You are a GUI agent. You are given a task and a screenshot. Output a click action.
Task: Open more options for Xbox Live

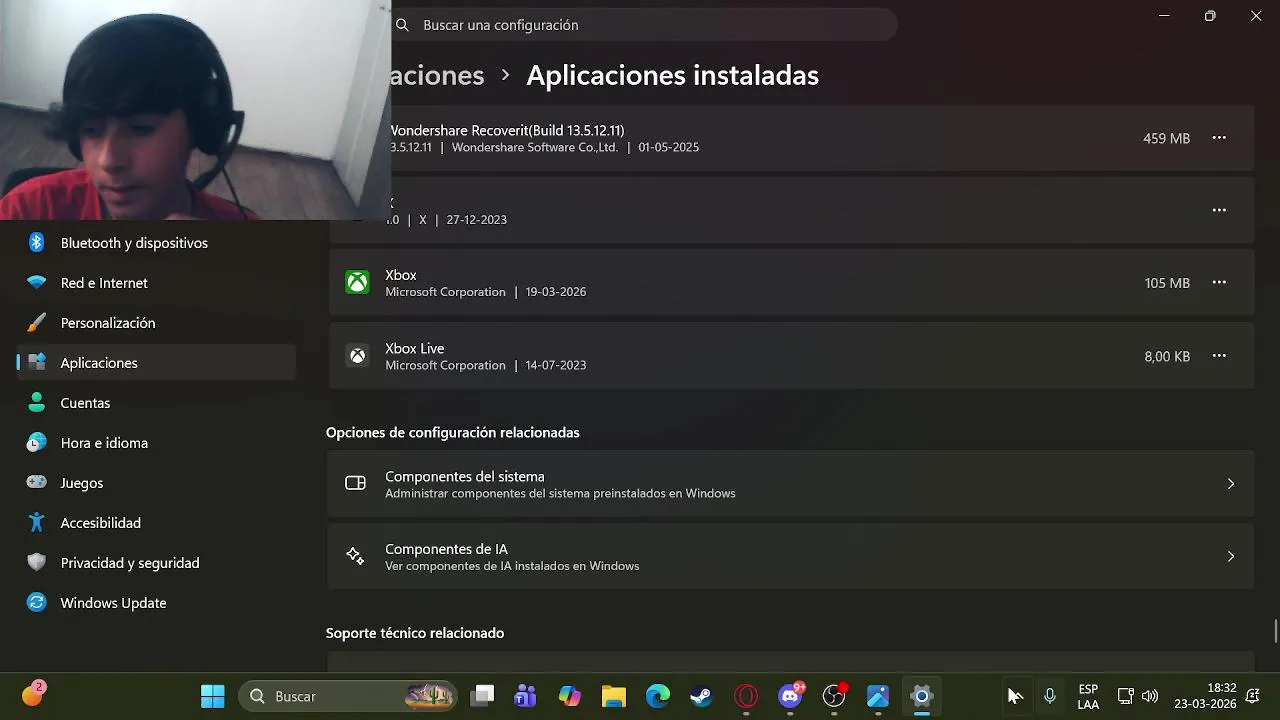[x=1219, y=356]
